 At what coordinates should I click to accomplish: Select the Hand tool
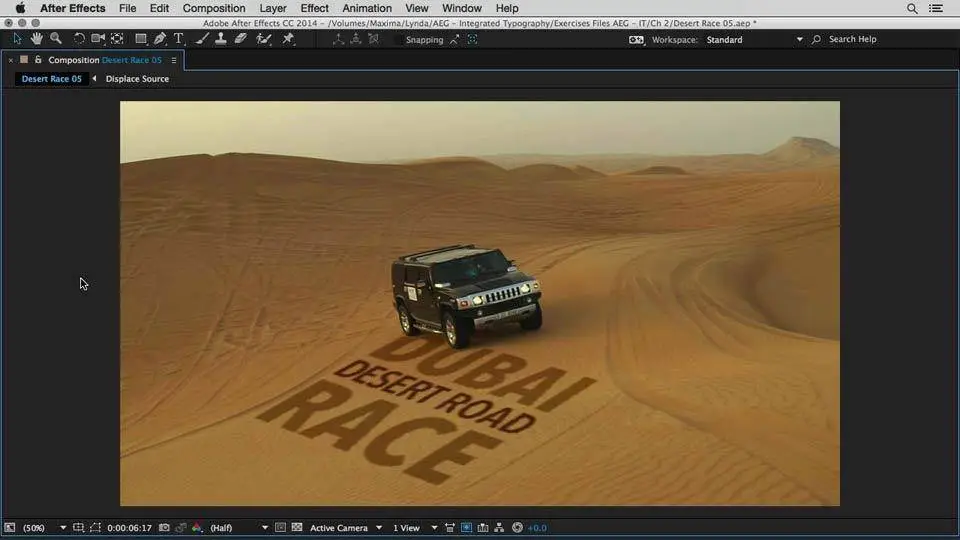37,39
